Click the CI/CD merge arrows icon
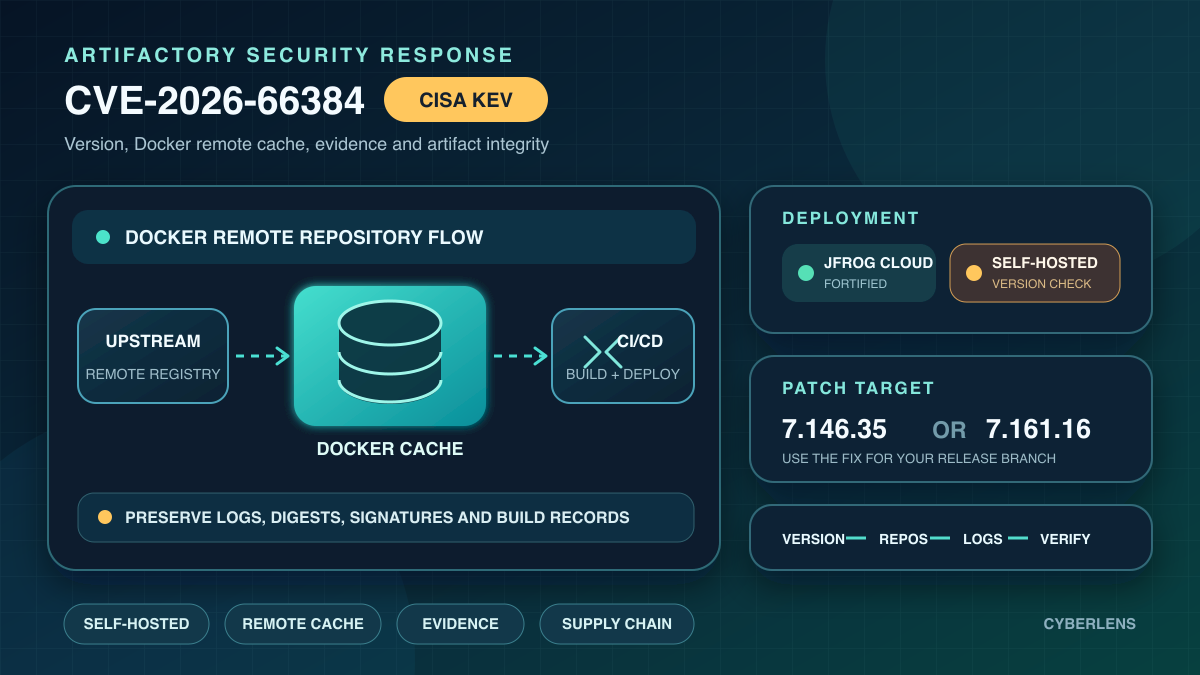Image resolution: width=1200 pixels, height=675 pixels. [603, 352]
